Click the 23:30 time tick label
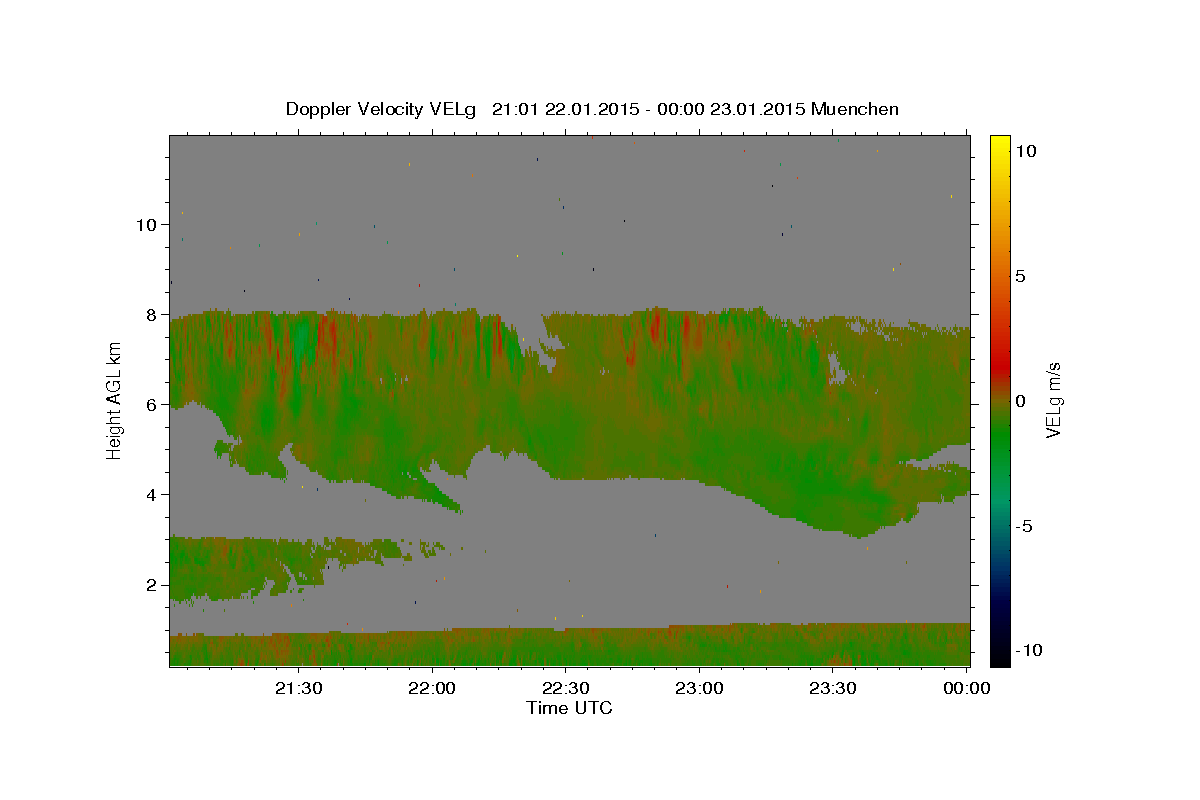Screen dimensions: 1200x800 pyautogui.click(x=832, y=688)
